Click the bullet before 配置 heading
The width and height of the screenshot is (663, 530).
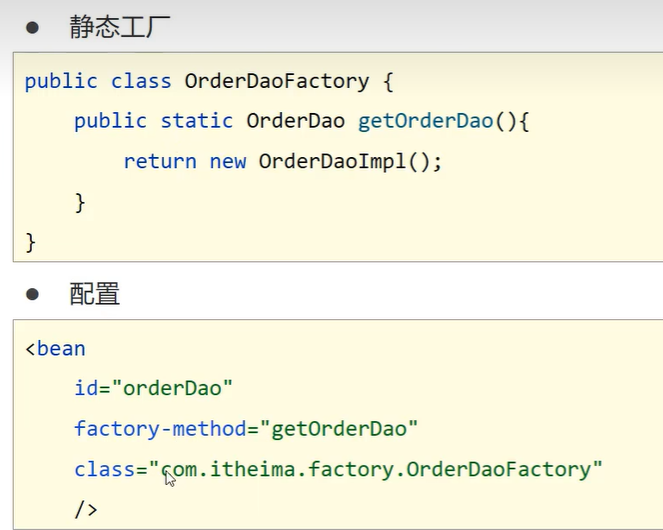[32, 294]
